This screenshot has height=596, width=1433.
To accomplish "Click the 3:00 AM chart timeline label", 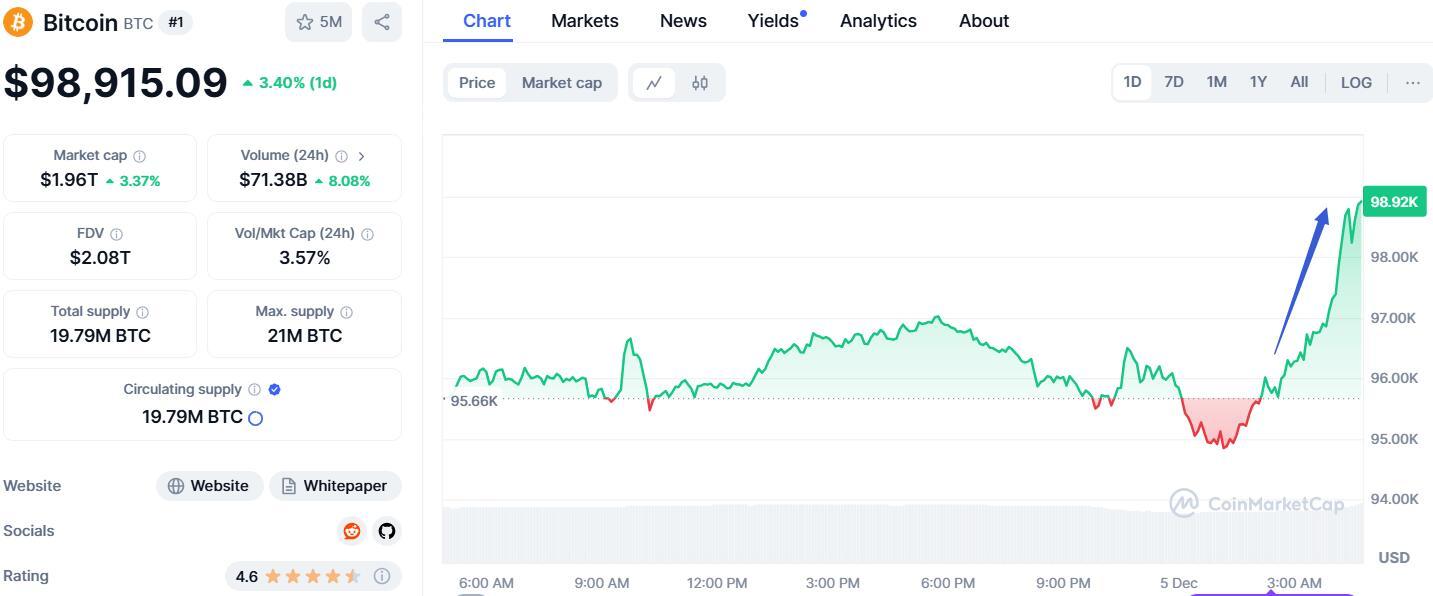I will [x=1294, y=583].
